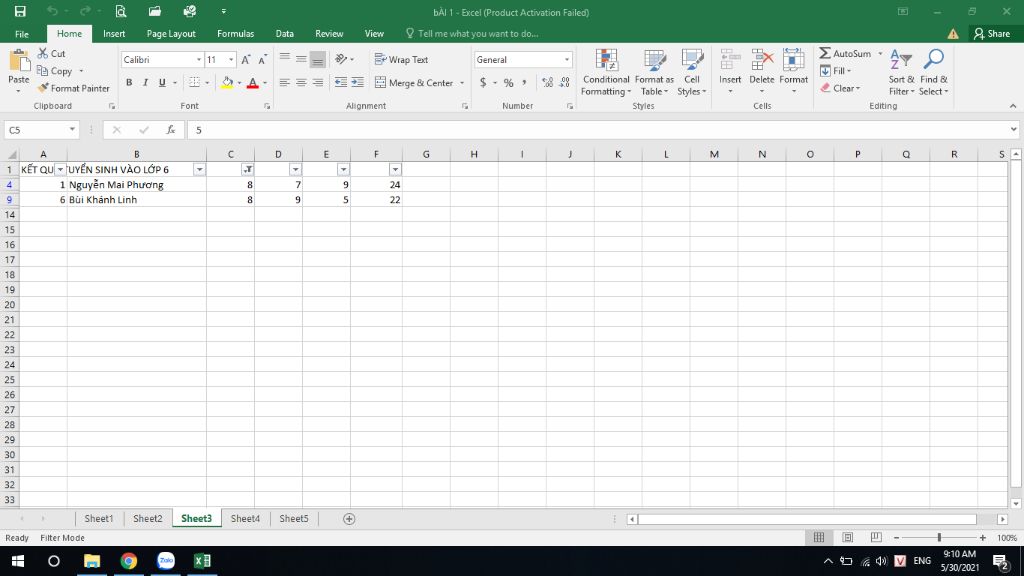The image size is (1024, 576).
Task: Switch to Page Break Preview view
Action: coord(876,537)
